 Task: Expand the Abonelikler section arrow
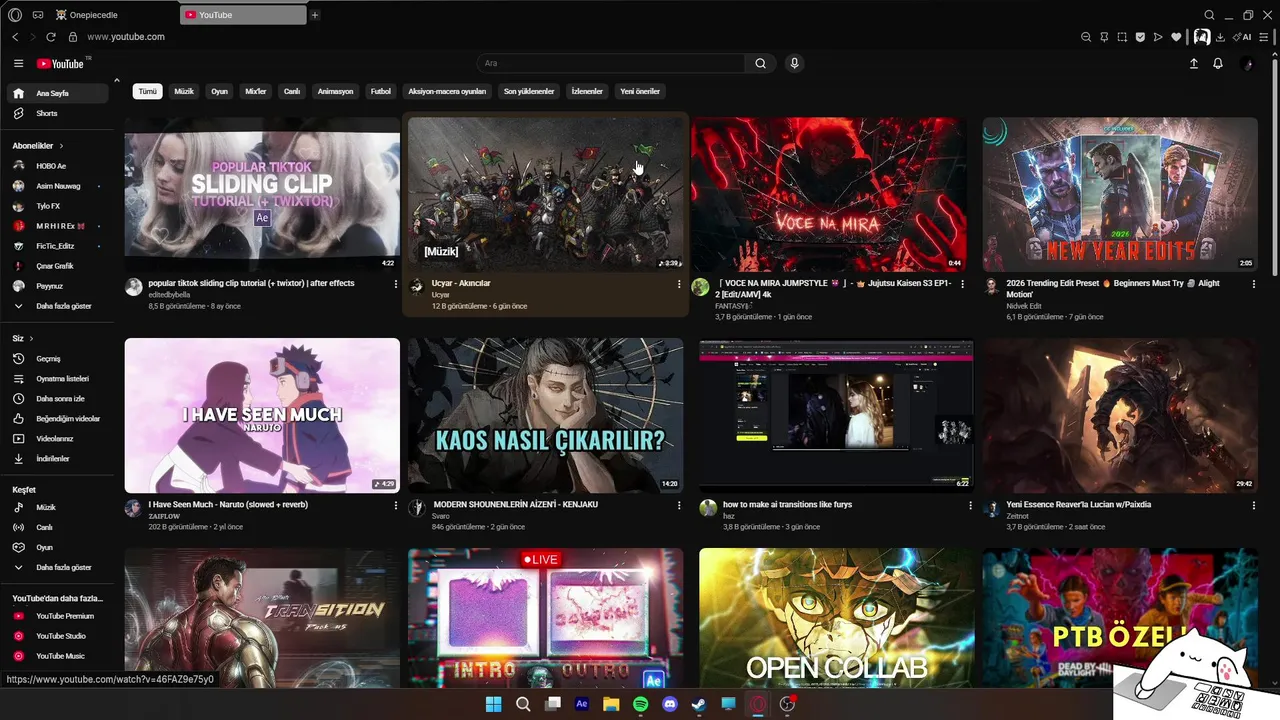click(61, 146)
